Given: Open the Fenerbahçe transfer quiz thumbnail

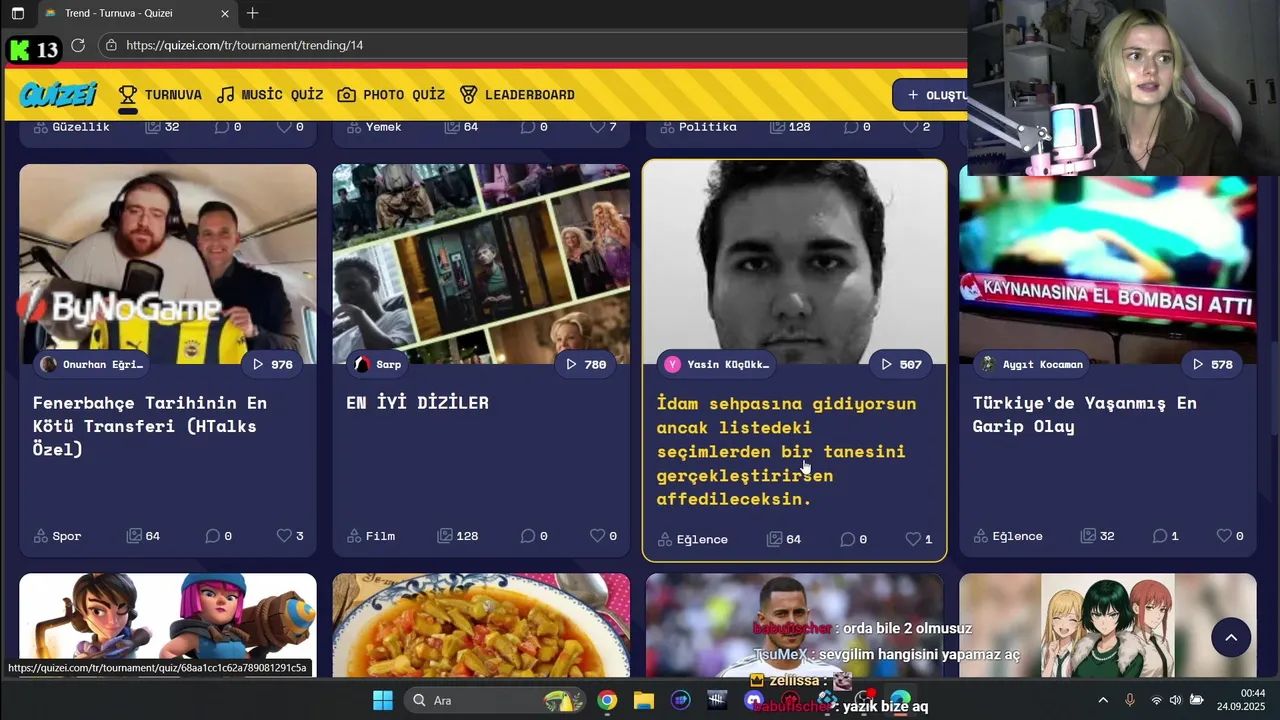Looking at the screenshot, I should 168,264.
